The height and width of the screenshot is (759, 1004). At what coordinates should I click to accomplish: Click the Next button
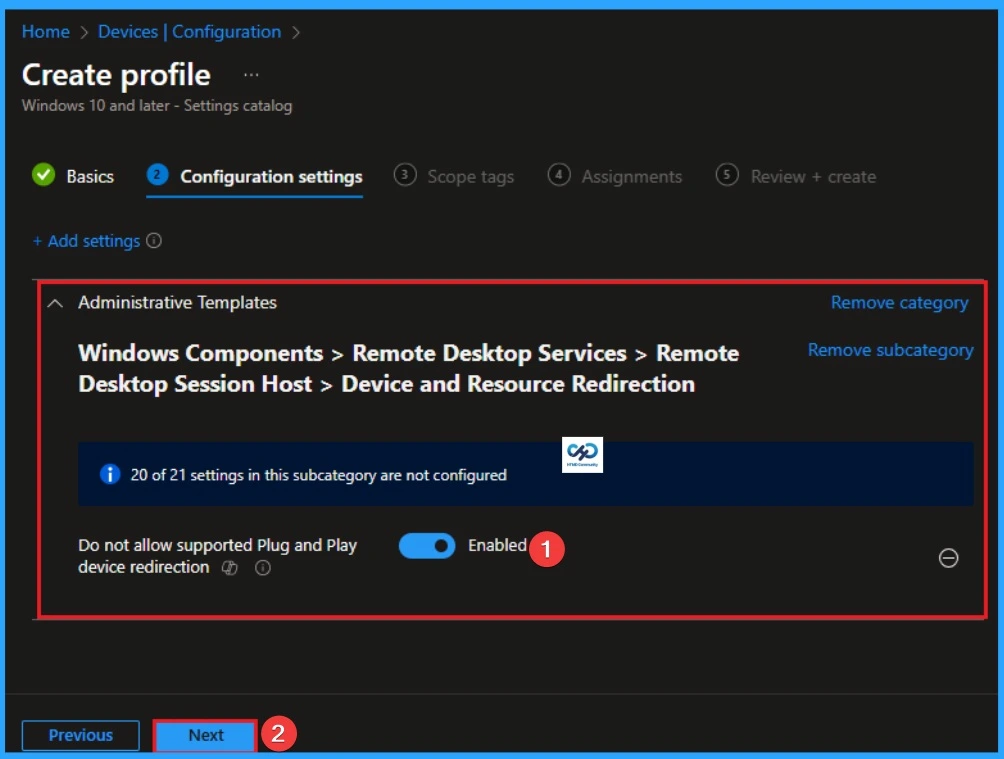205,734
